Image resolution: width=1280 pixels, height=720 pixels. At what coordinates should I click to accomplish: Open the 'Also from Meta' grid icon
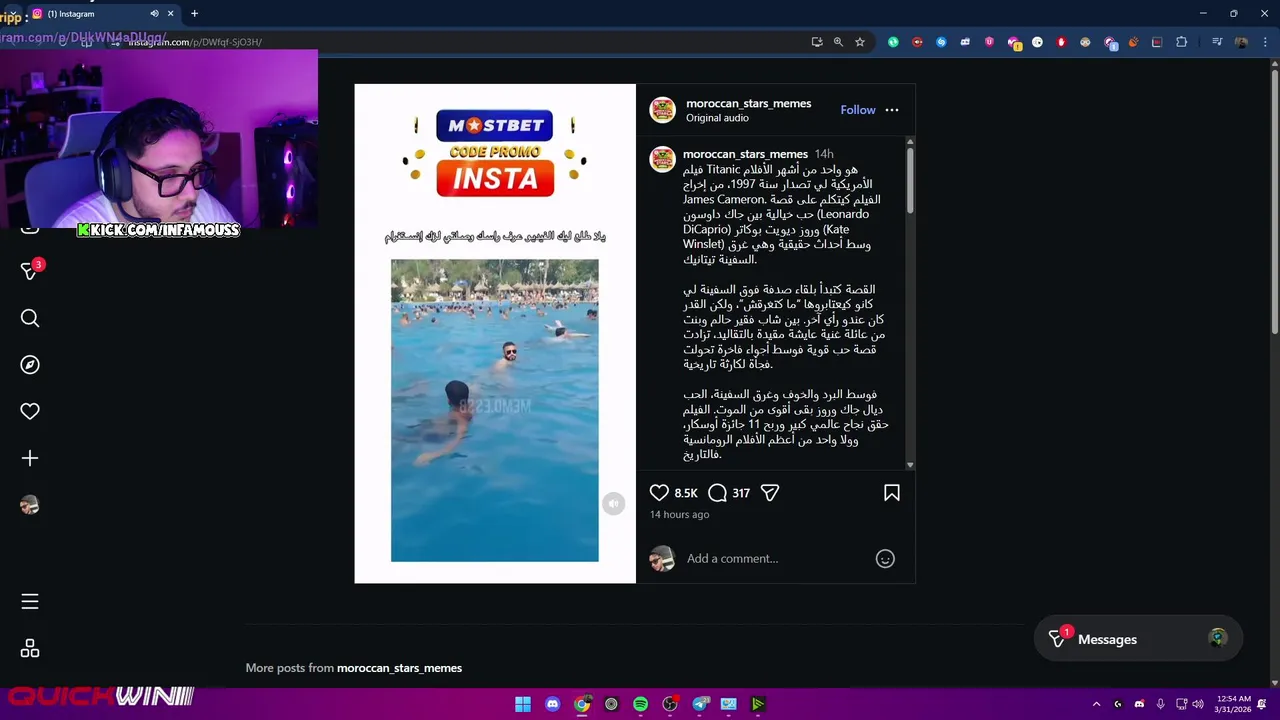coord(30,649)
